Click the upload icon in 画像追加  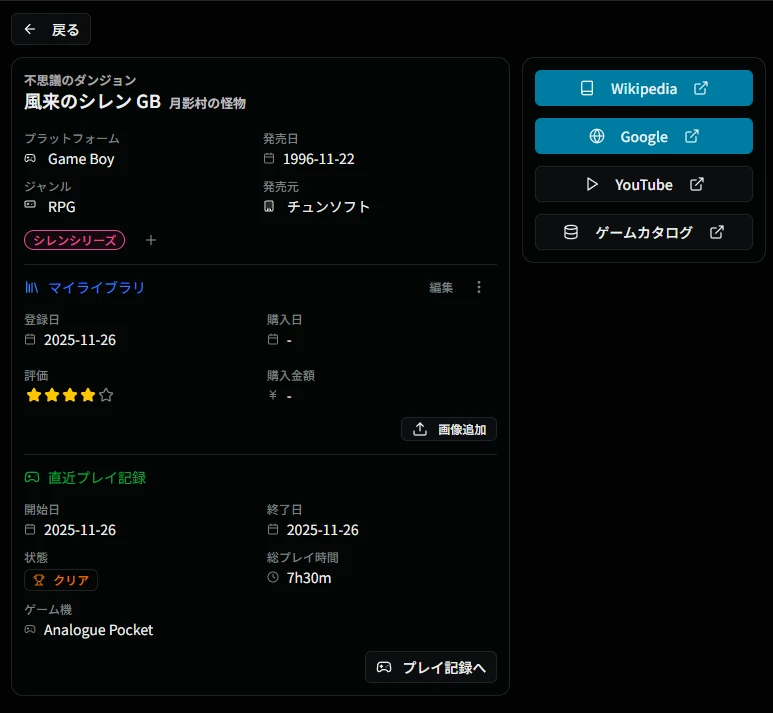click(x=420, y=429)
